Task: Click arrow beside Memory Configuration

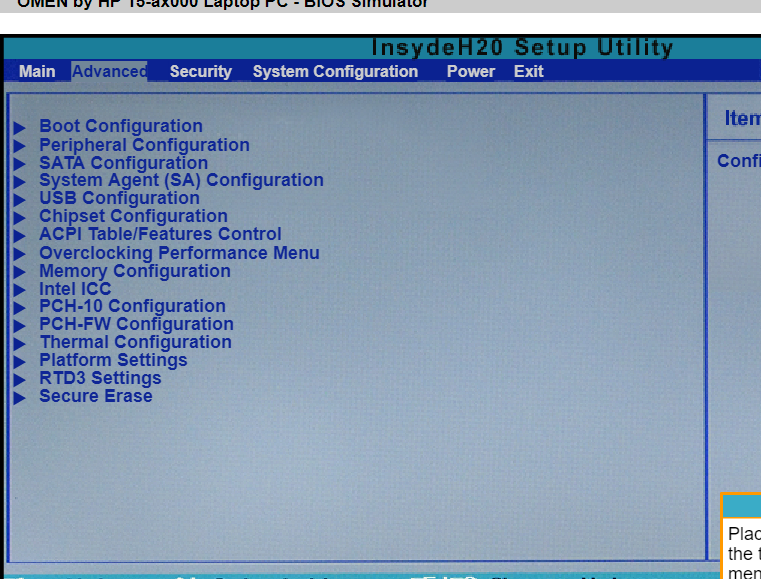Action: pos(19,272)
